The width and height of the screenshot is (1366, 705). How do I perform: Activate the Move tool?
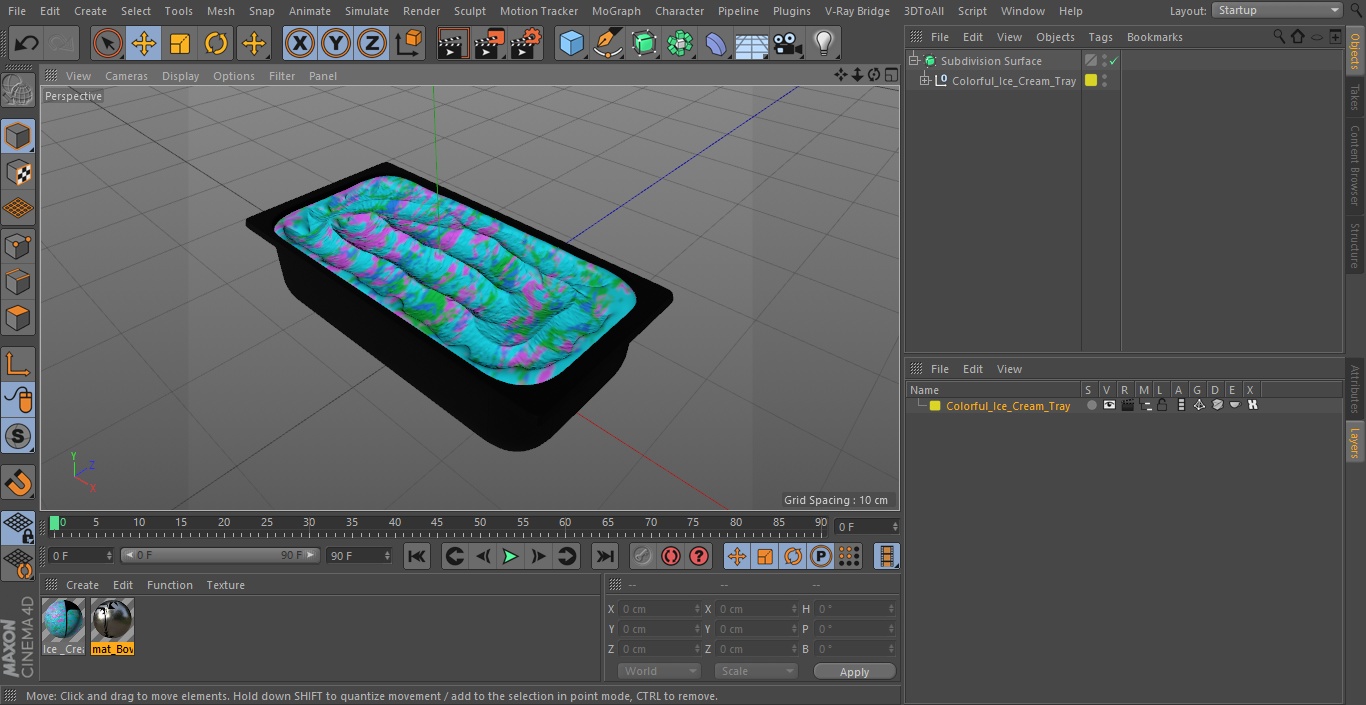click(x=144, y=43)
